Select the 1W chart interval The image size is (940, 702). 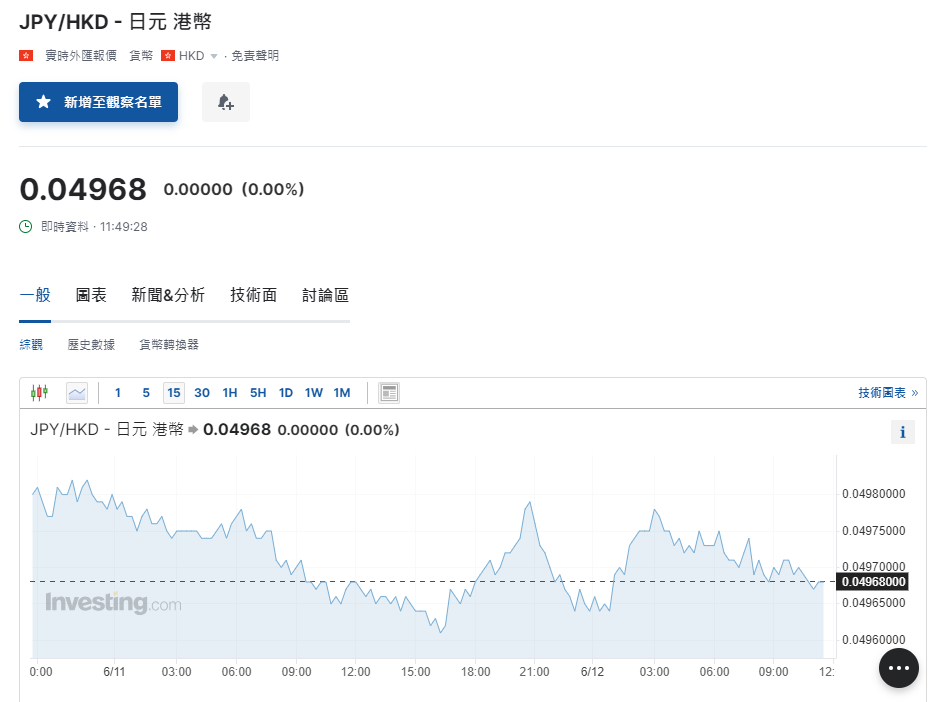tap(314, 393)
